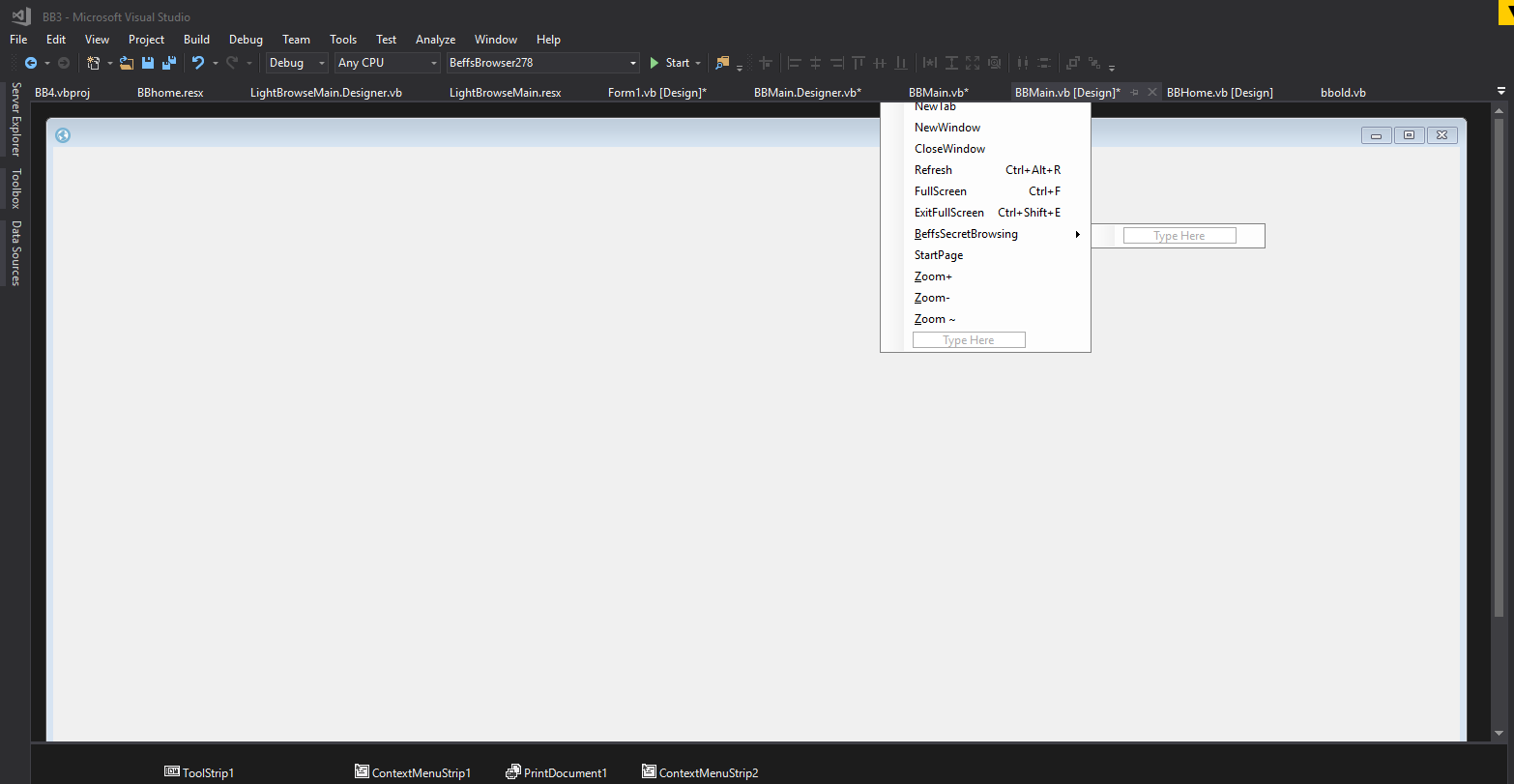Click the Type Here box below Zoom ~
Image resolution: width=1514 pixels, height=784 pixels.
969,340
